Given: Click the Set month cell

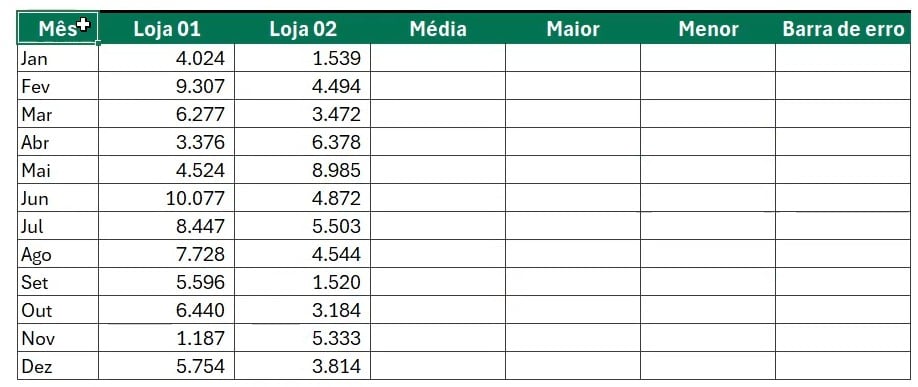Looking at the screenshot, I should [x=58, y=282].
